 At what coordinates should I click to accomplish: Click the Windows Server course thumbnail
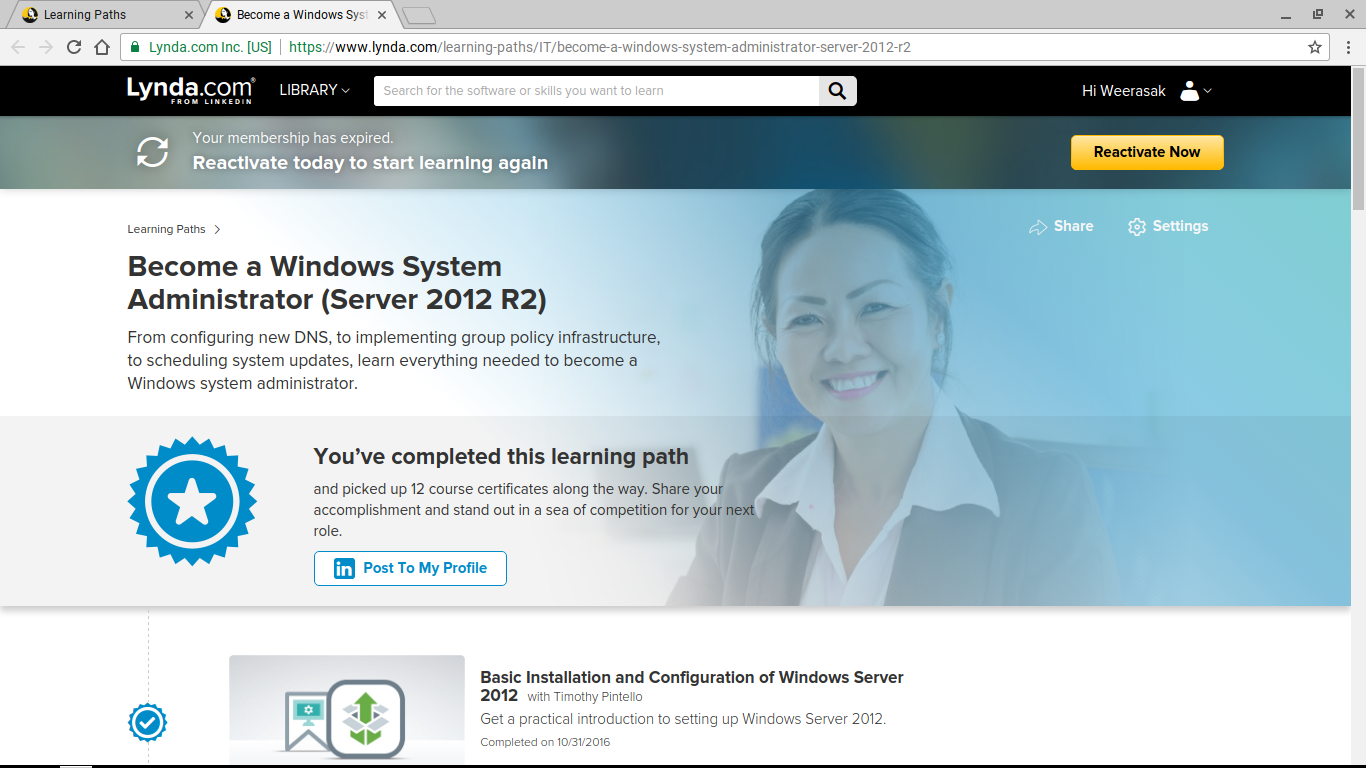click(347, 709)
